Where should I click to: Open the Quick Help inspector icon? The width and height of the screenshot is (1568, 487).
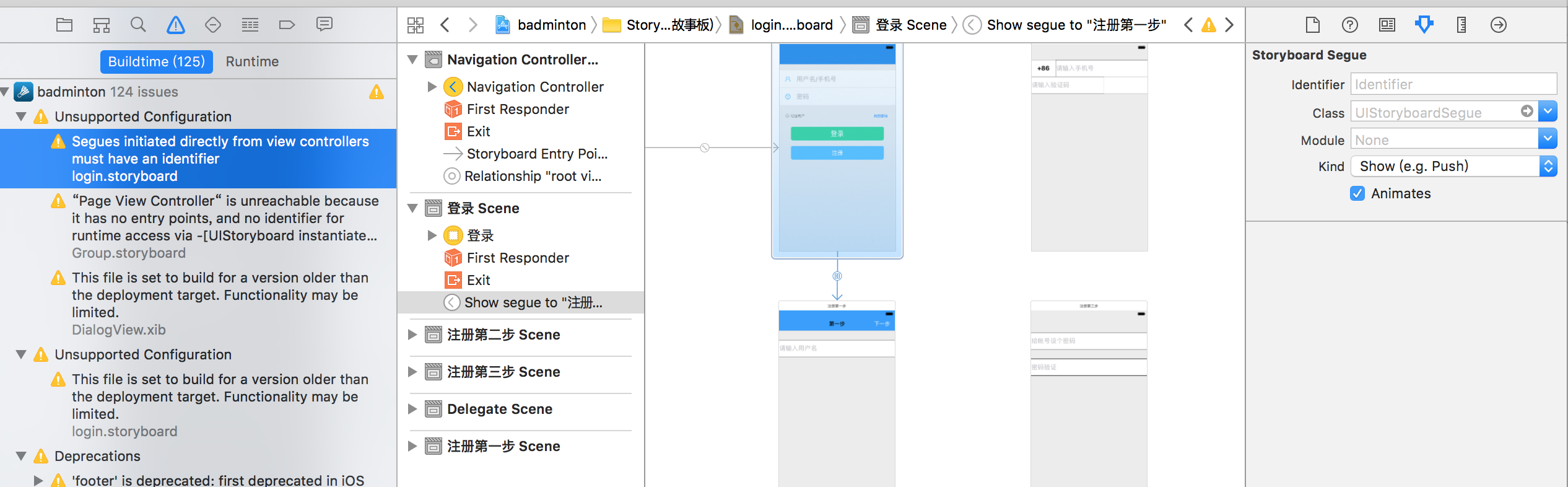[1349, 25]
